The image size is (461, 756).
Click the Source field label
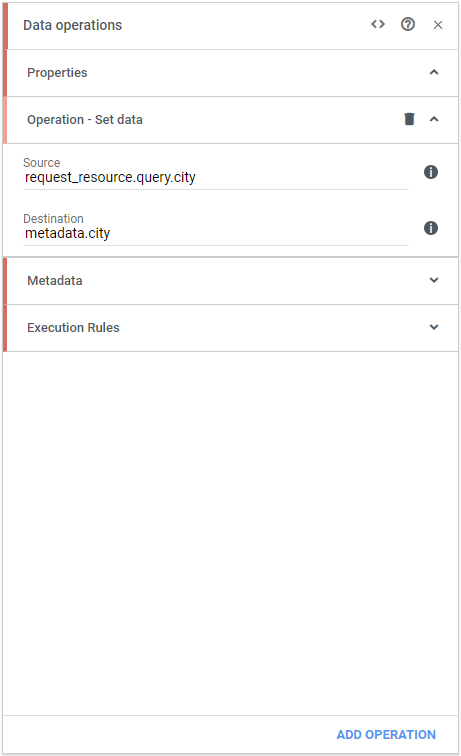(41, 162)
